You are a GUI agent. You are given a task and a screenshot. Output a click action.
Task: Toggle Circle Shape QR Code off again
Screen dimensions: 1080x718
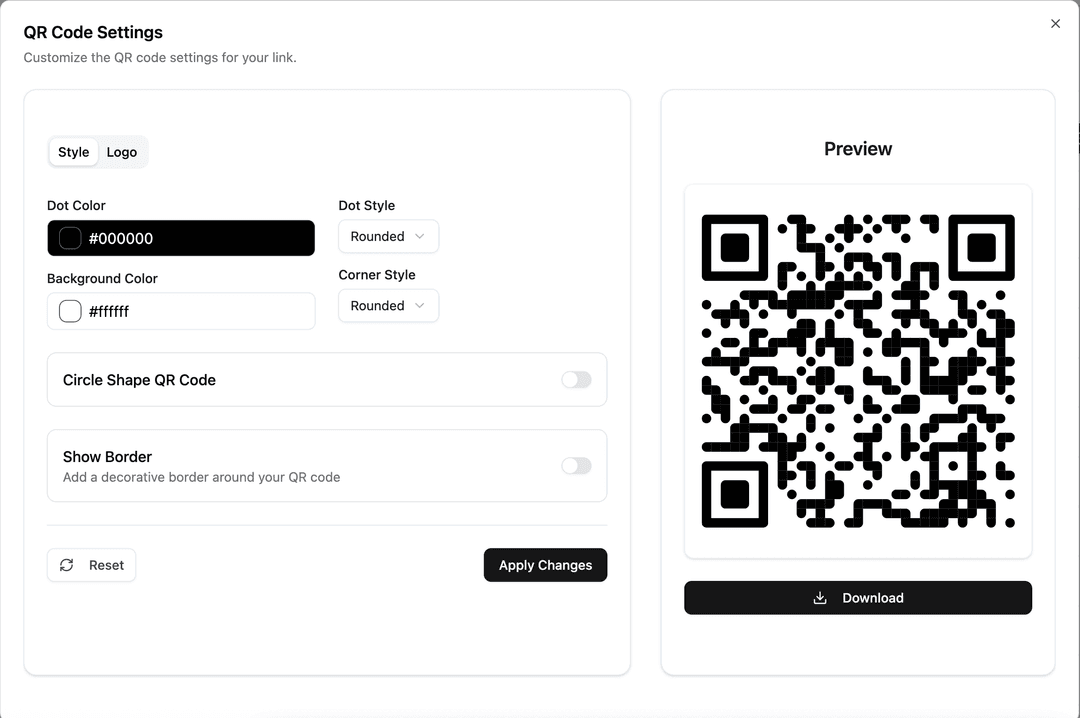pyautogui.click(x=576, y=380)
